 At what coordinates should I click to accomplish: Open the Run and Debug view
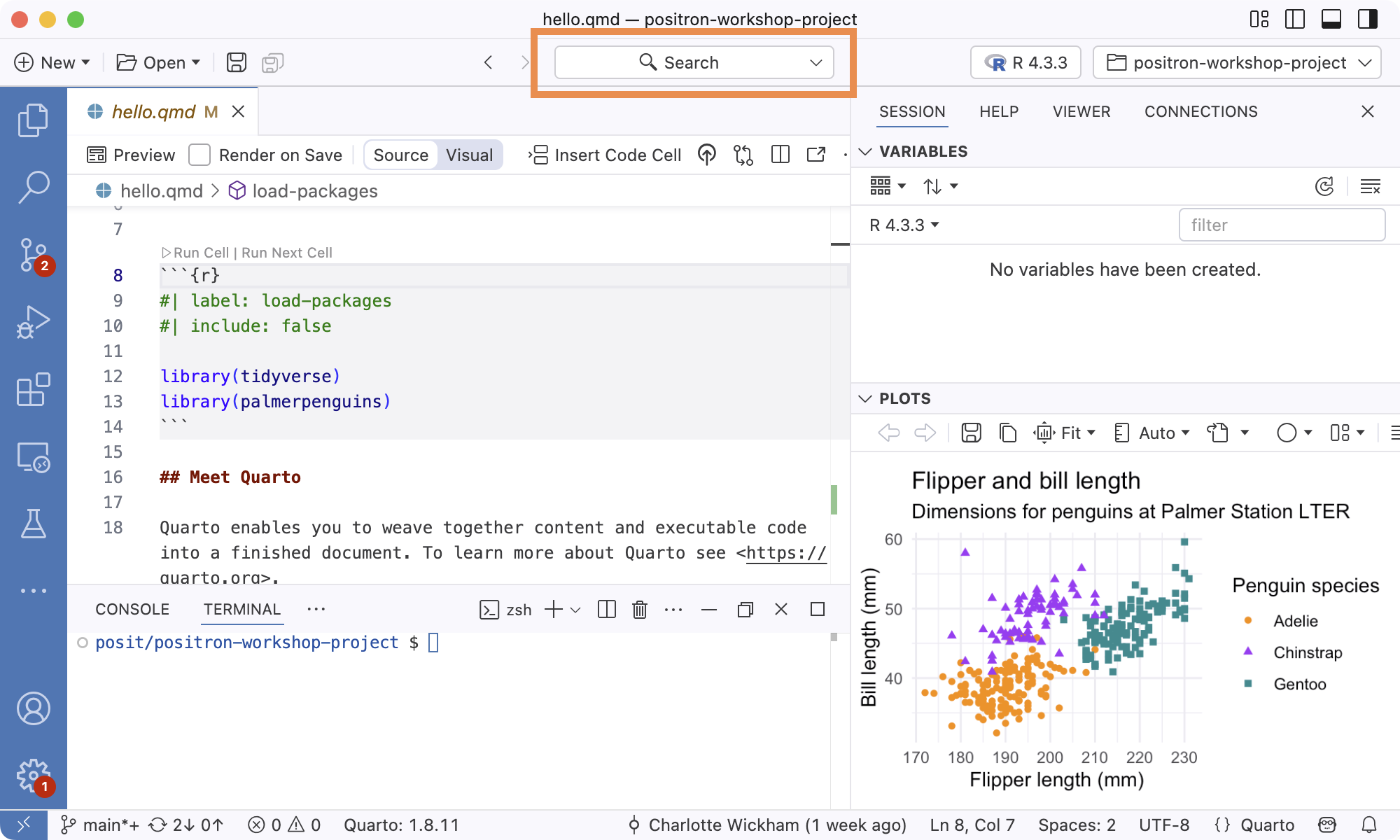click(x=33, y=322)
